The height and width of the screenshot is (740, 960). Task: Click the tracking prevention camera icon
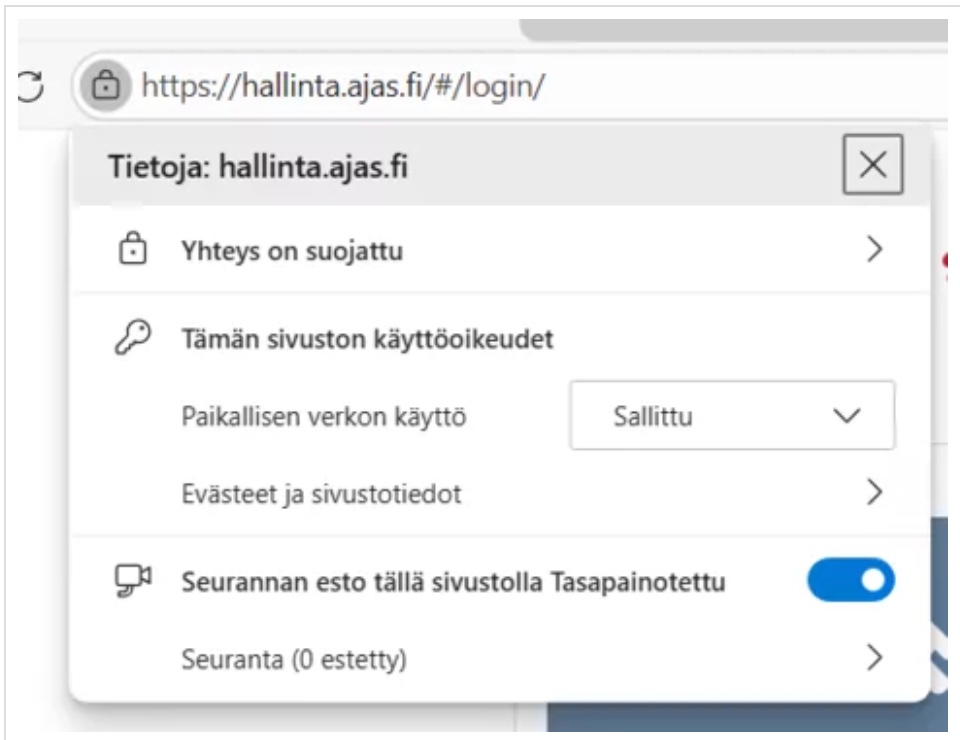tap(133, 581)
